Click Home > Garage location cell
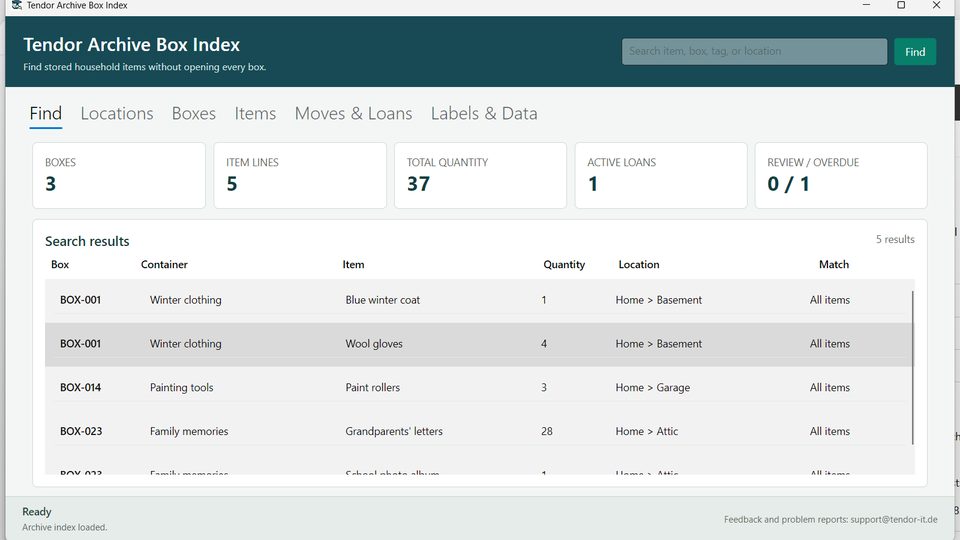Viewport: 960px width, 540px height. click(653, 388)
